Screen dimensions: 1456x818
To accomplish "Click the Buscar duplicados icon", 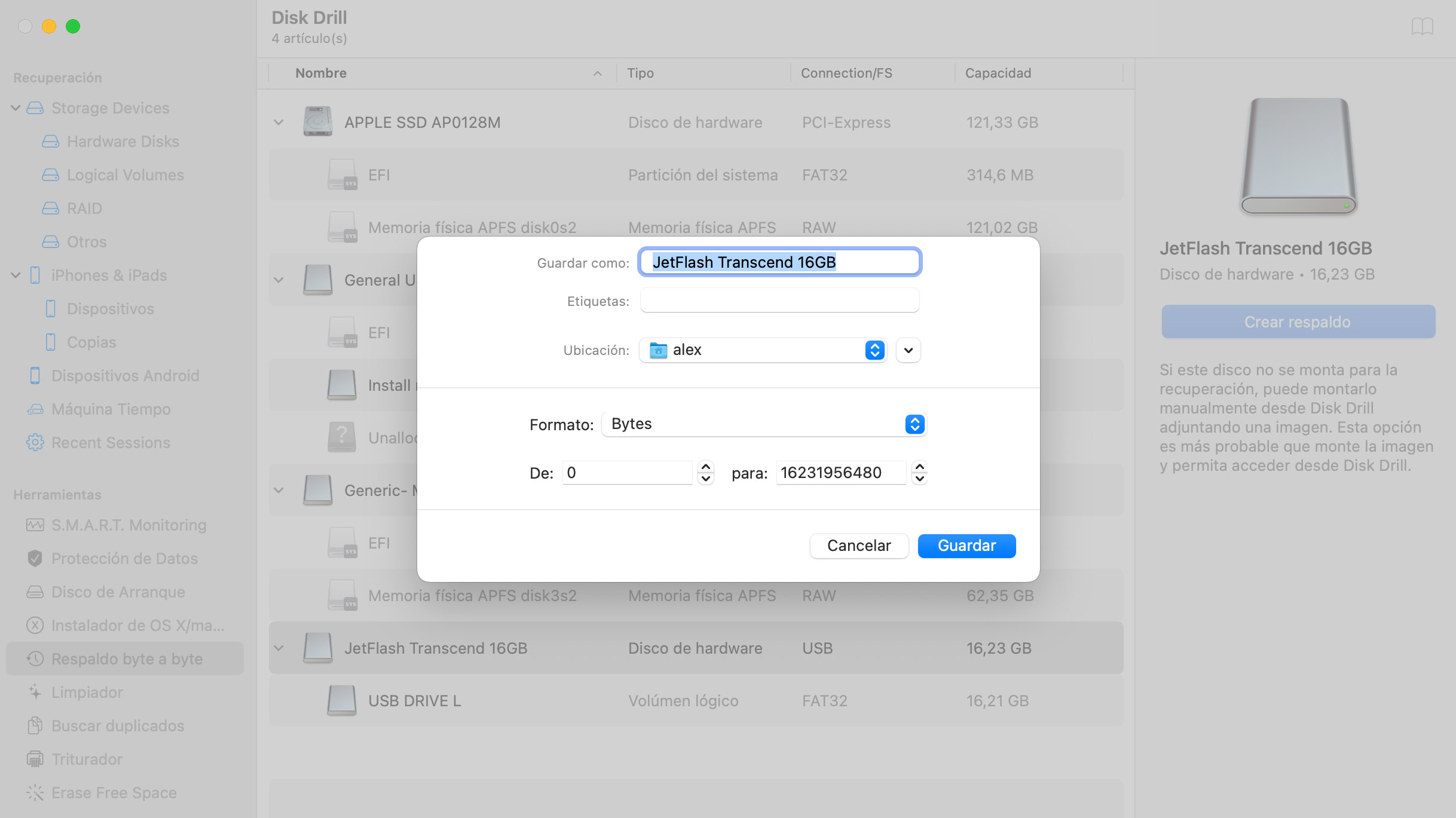I will (35, 726).
